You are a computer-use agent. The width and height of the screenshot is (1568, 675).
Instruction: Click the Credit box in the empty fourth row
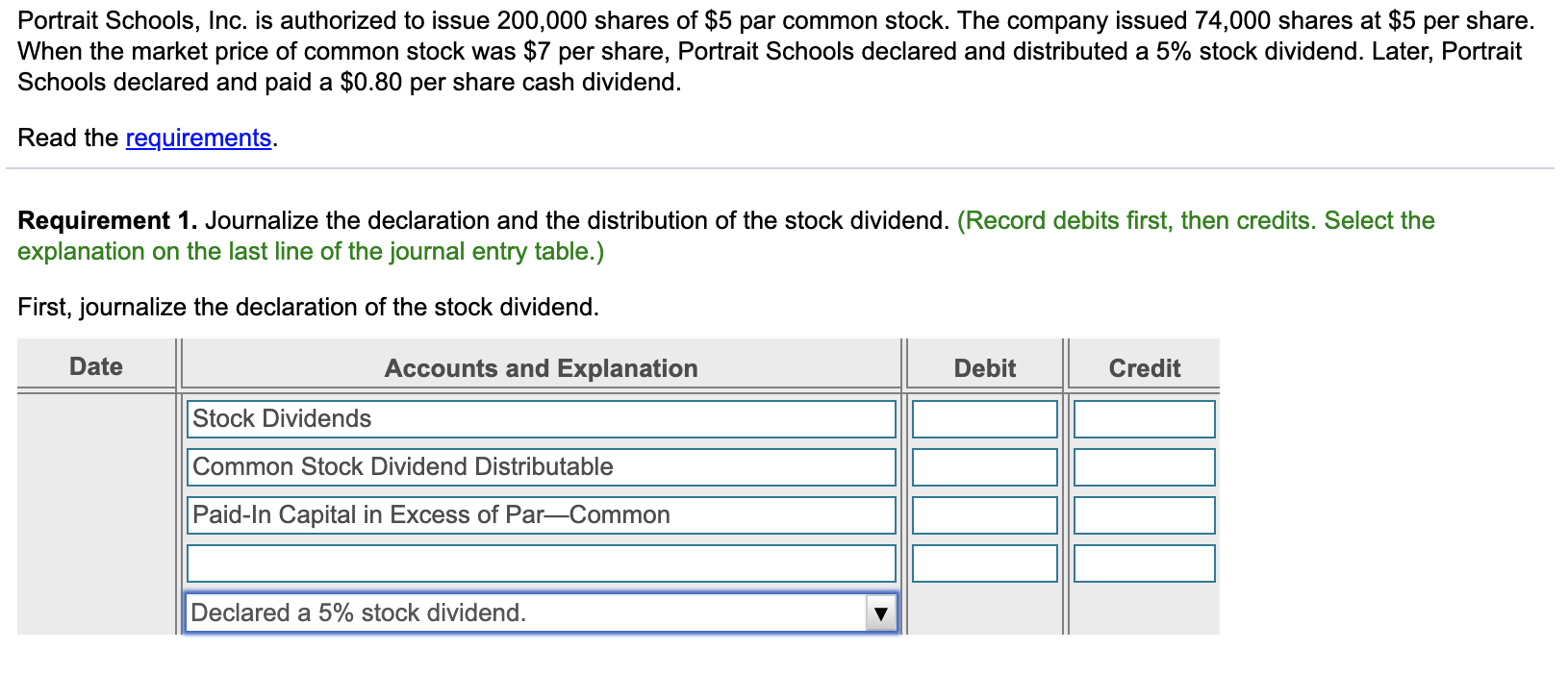click(1145, 563)
